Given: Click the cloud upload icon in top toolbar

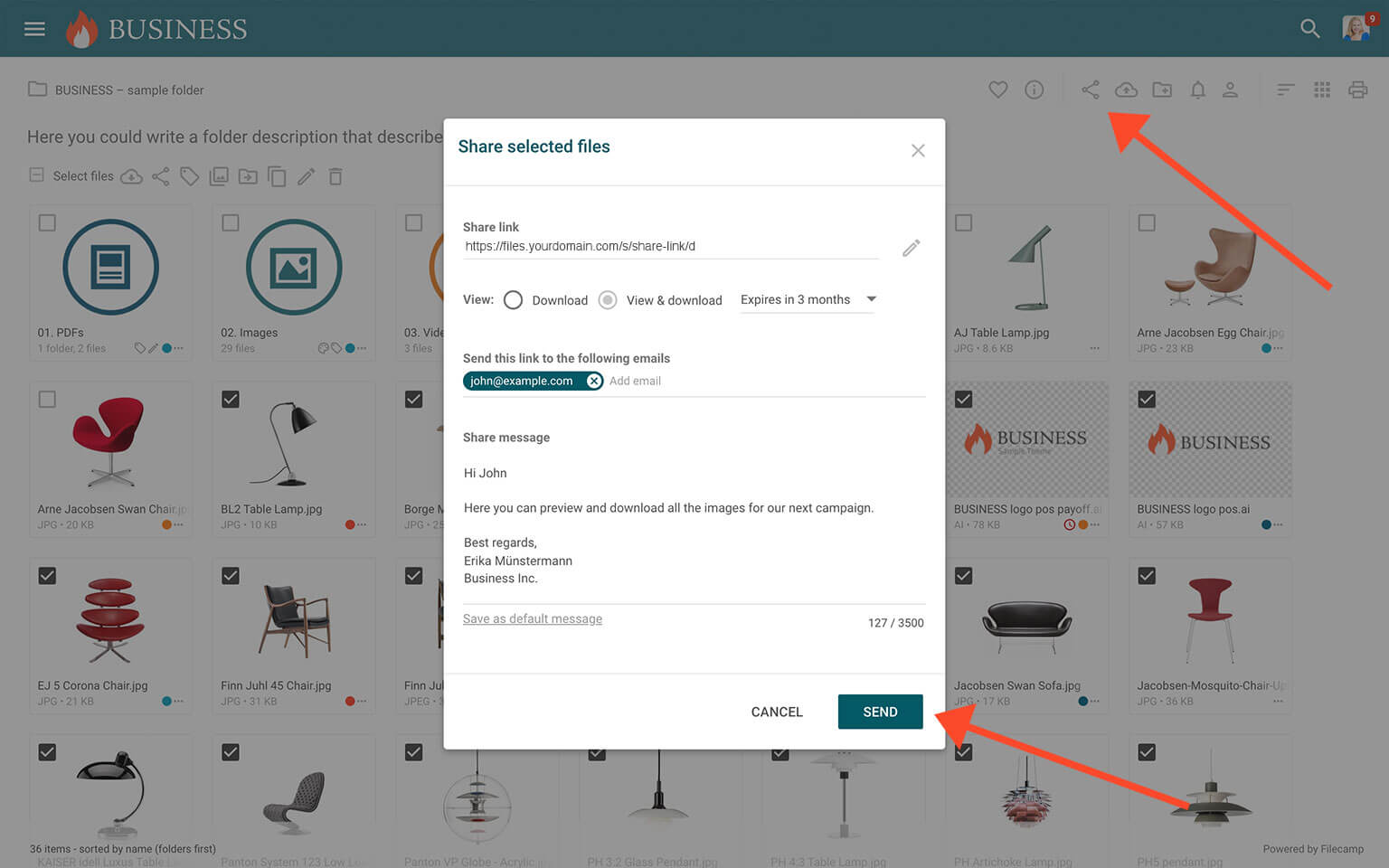Looking at the screenshot, I should click(x=1126, y=90).
